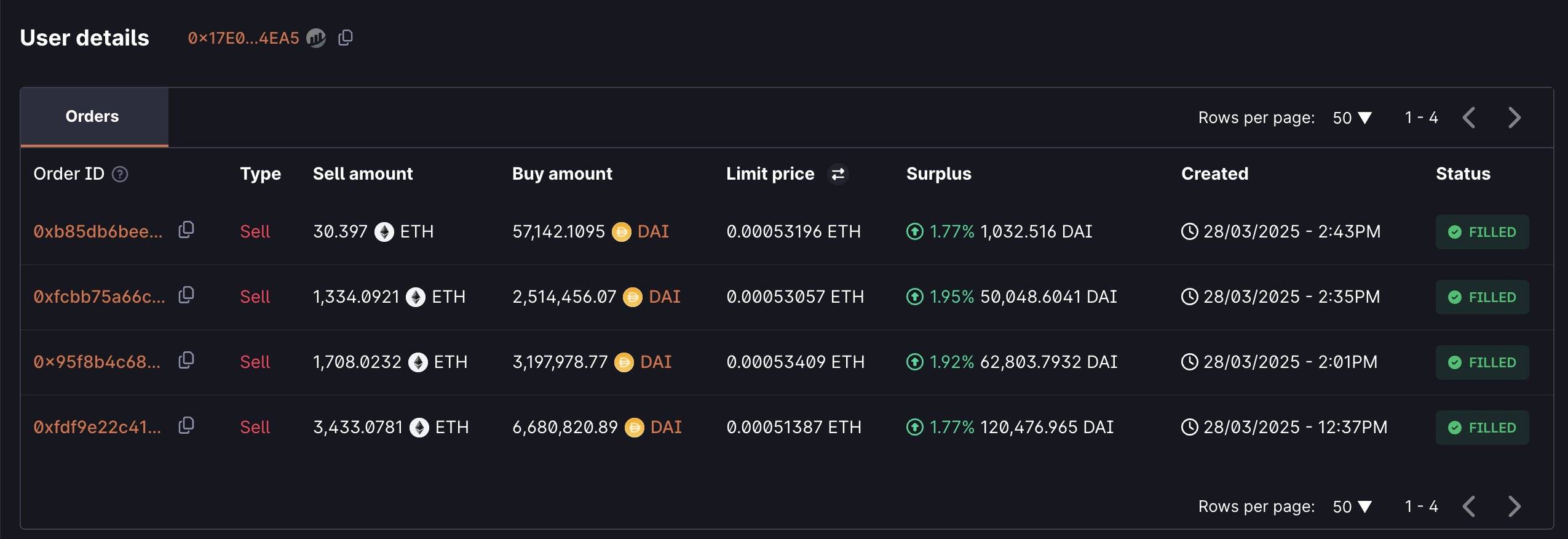
Task: Click the FILLED status badge in third row
Action: coord(1482,362)
